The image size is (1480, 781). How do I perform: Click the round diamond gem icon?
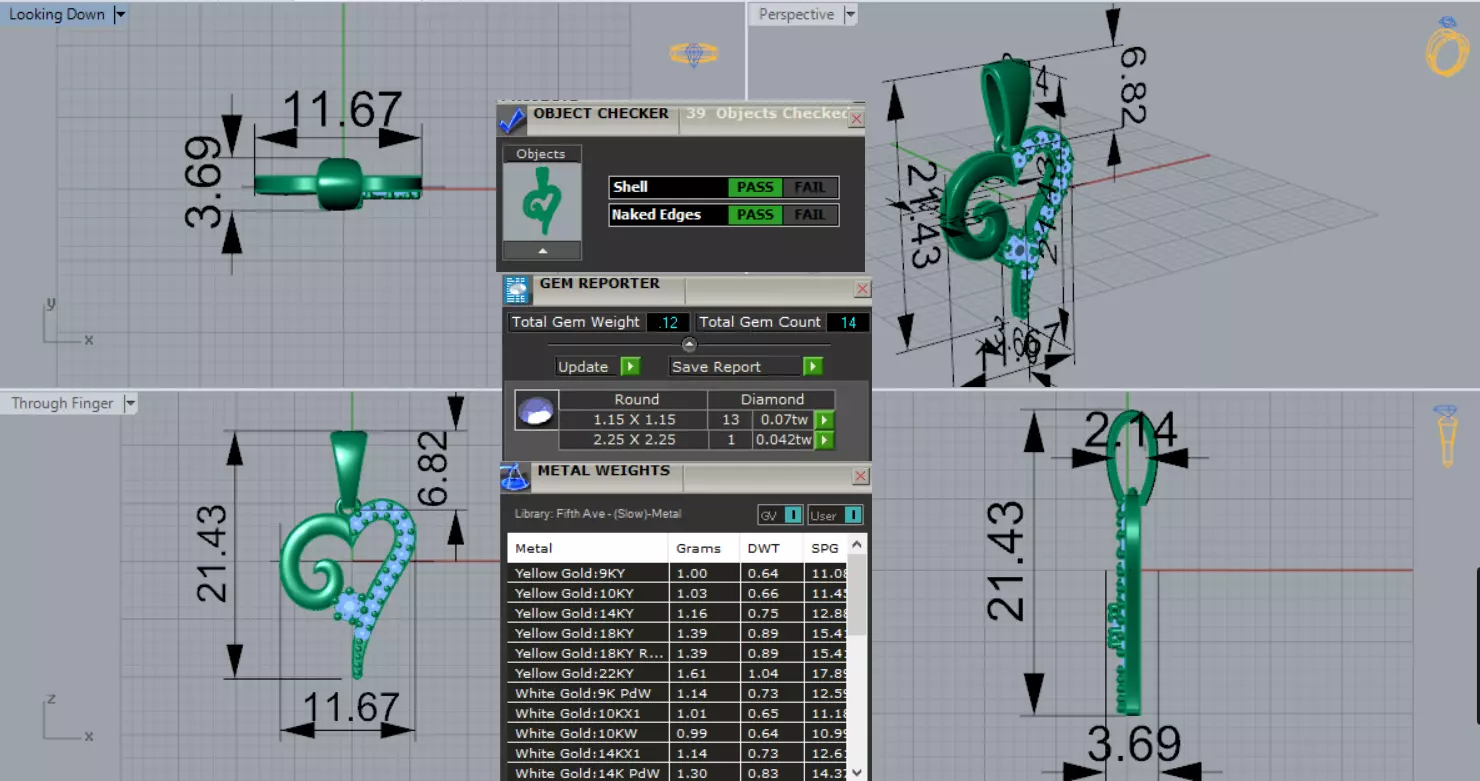click(537, 410)
